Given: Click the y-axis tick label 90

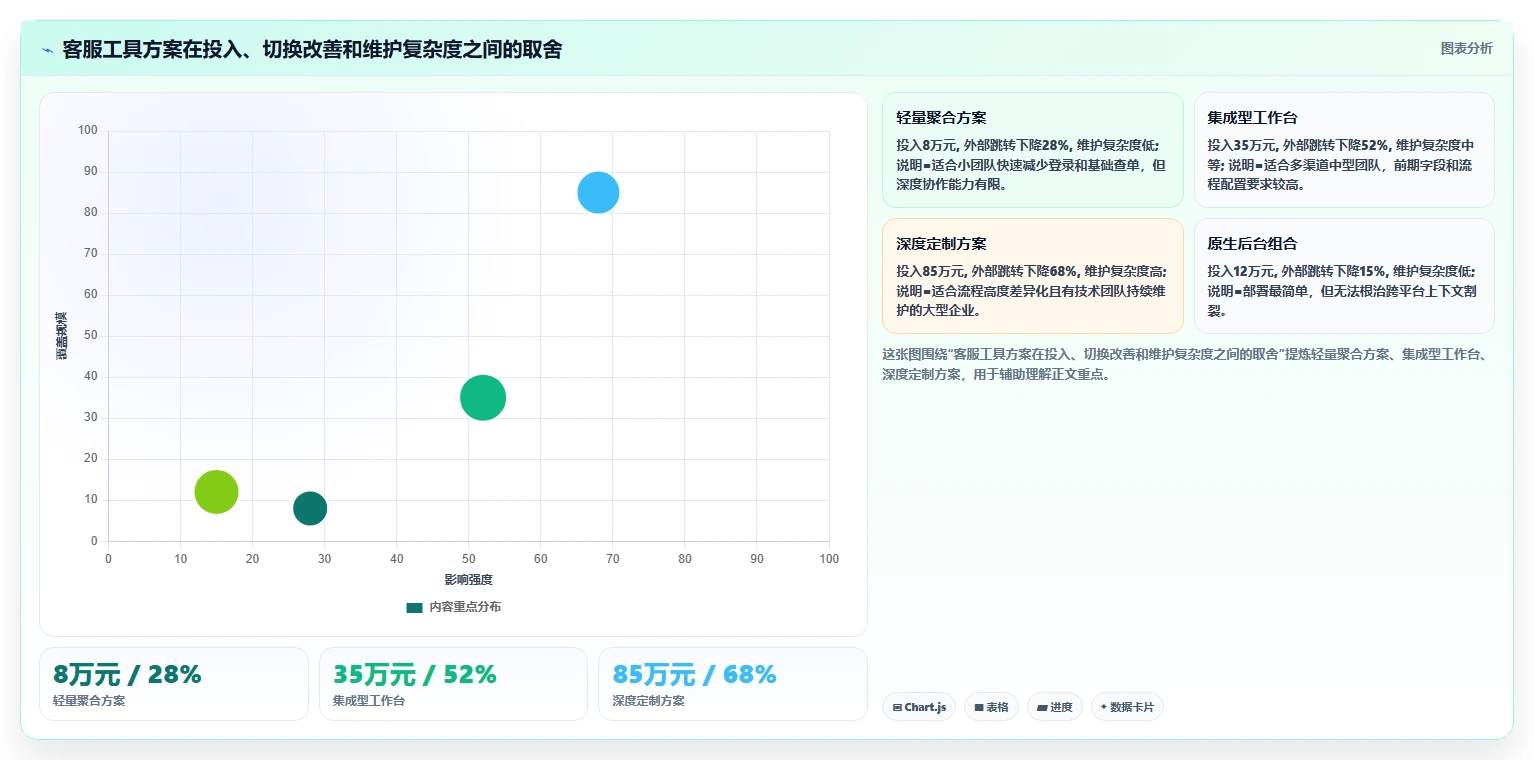Looking at the screenshot, I should pos(91,171).
